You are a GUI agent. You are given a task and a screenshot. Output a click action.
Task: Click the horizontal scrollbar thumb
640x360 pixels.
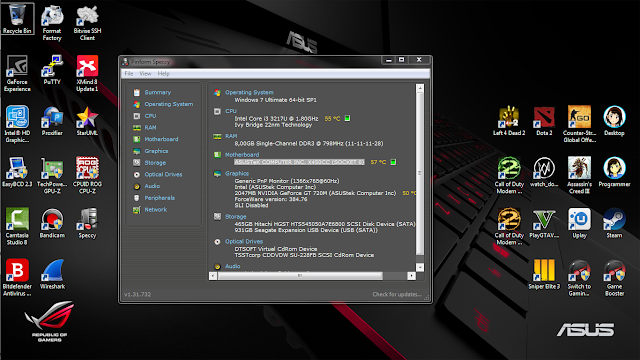point(300,276)
